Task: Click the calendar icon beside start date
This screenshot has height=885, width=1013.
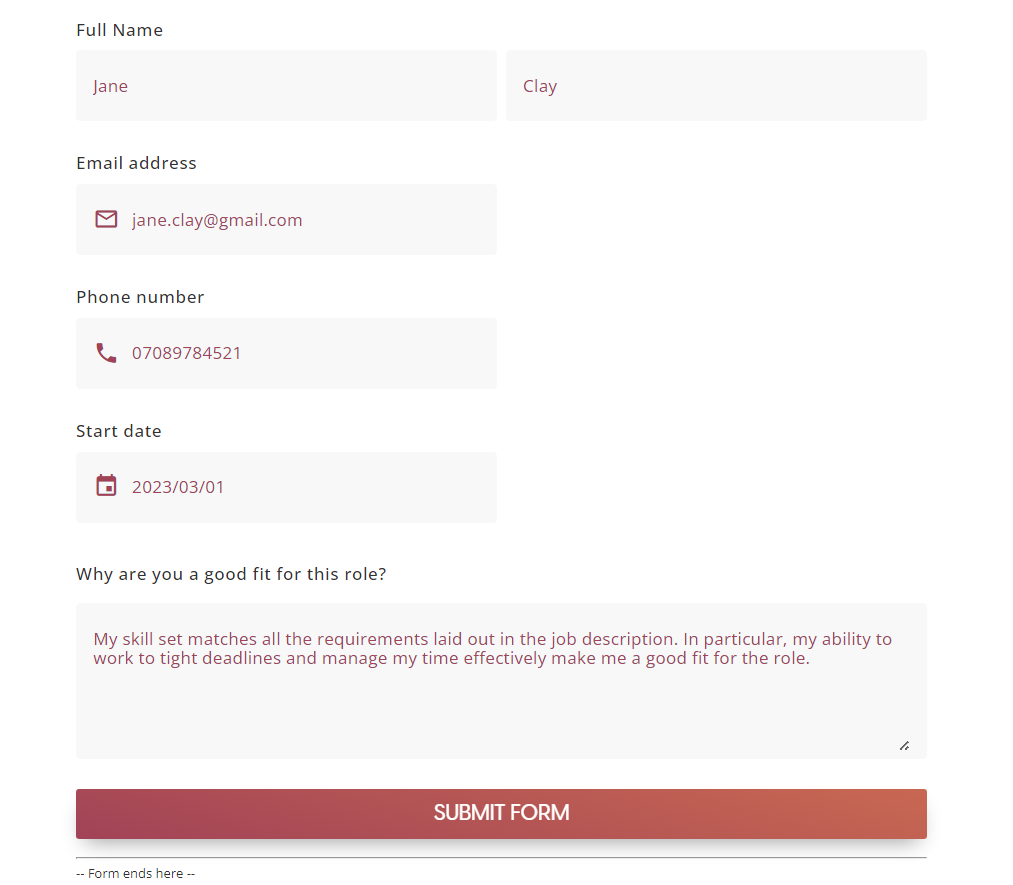Action: click(106, 486)
